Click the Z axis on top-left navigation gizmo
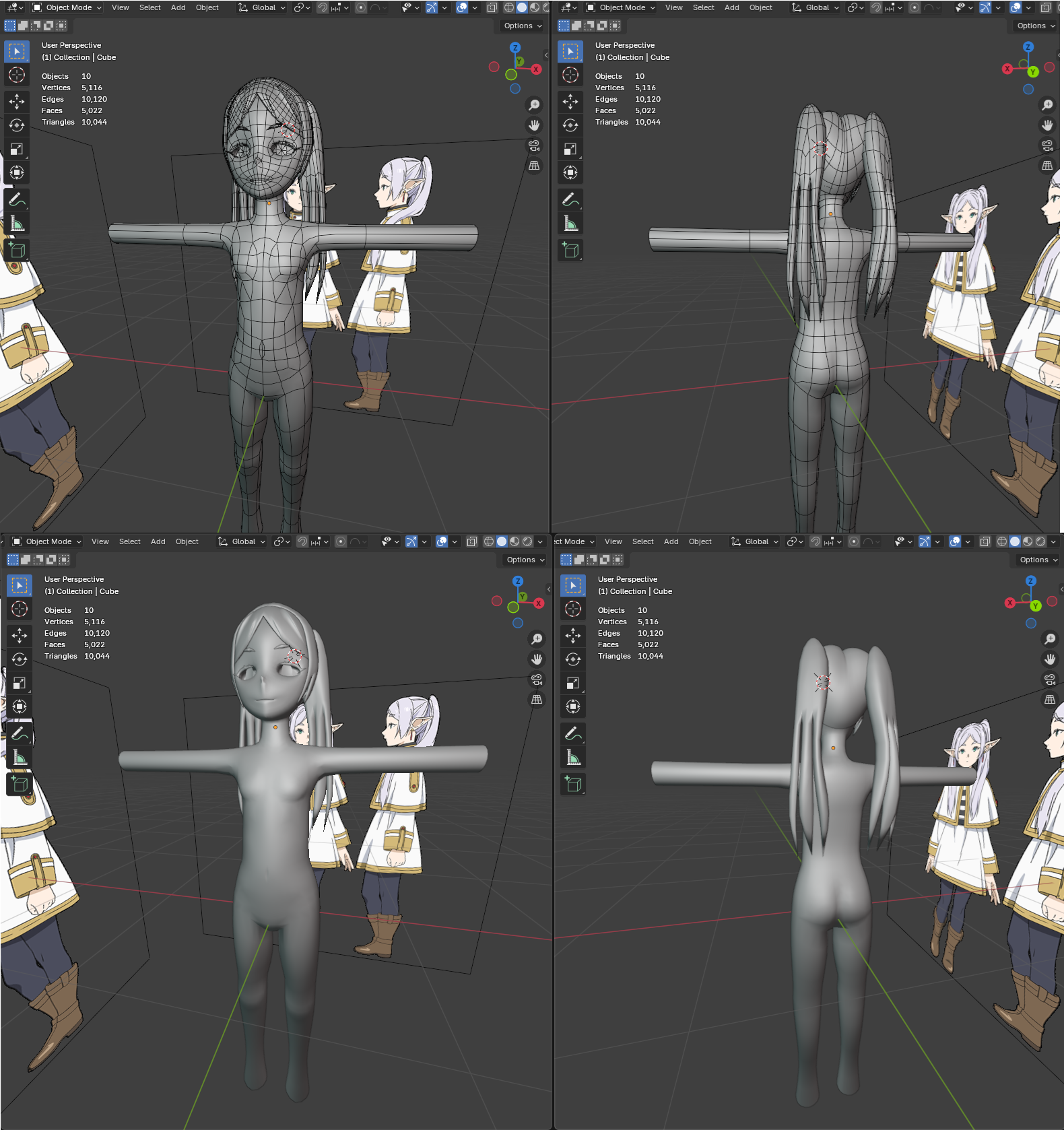This screenshot has height=1130, width=1064. tap(515, 48)
